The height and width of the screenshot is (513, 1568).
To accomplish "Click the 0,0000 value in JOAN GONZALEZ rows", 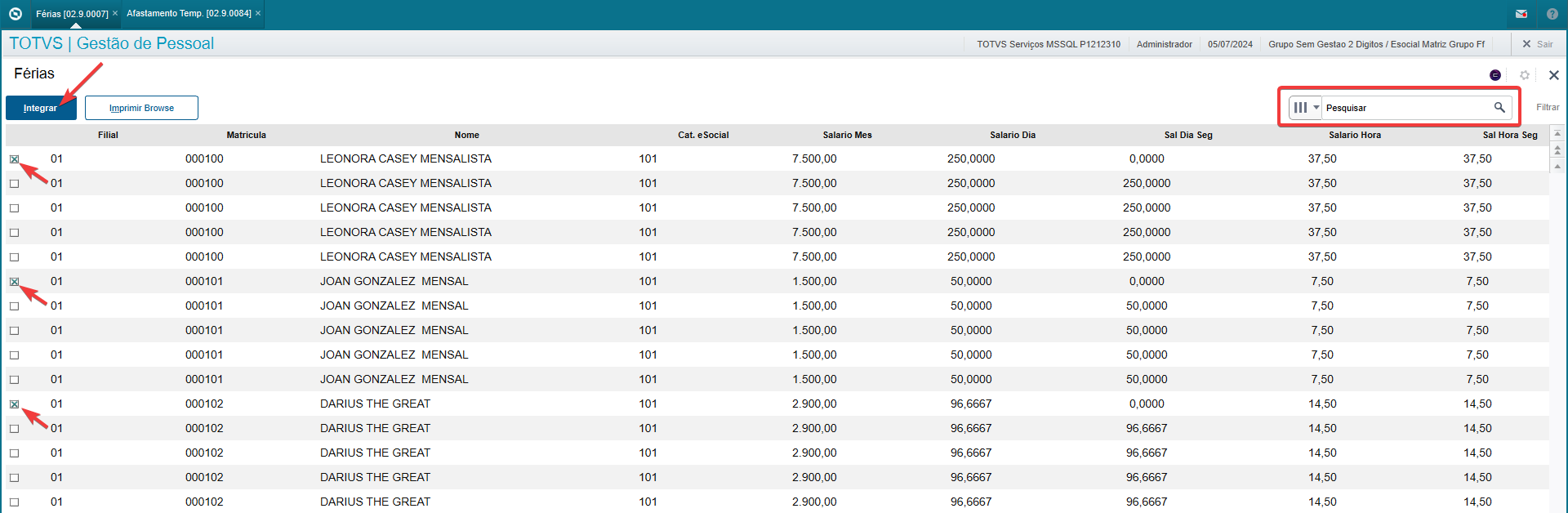I will (1147, 281).
